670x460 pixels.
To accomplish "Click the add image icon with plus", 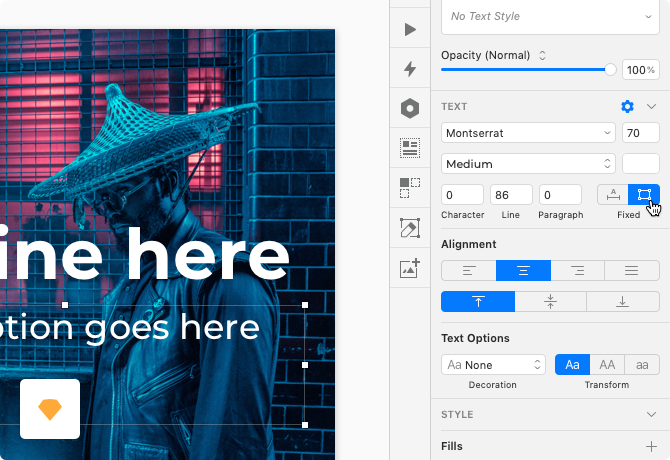I will point(410,268).
